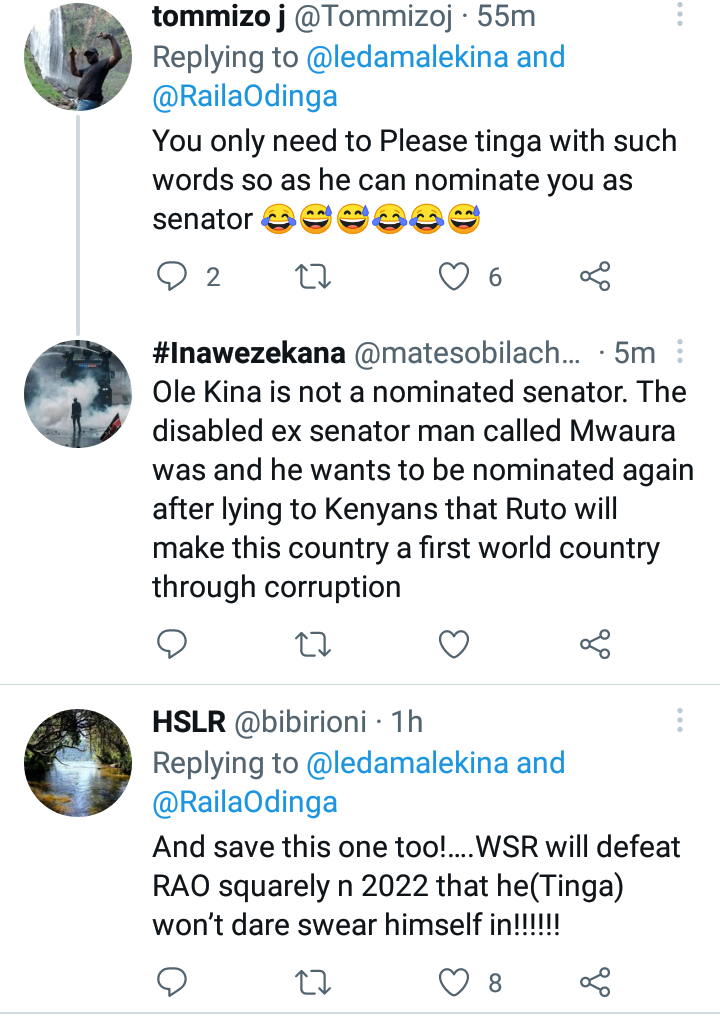The width and height of the screenshot is (720, 1017).
Task: Retweet tommizo j's tweet
Action: [313, 277]
